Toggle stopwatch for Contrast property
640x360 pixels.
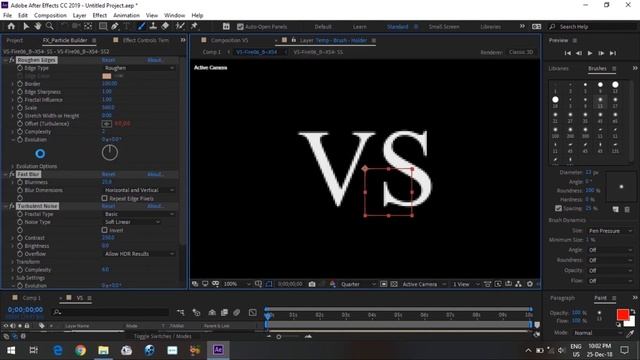pyautogui.click(x=20, y=238)
